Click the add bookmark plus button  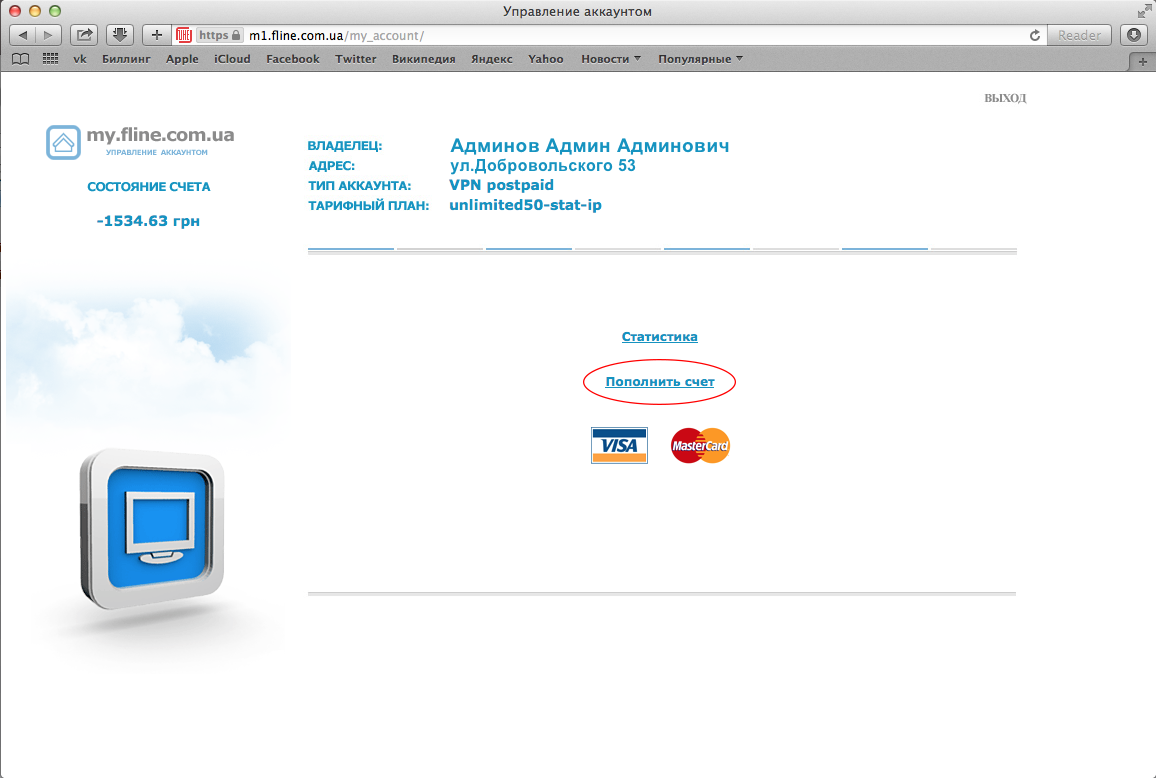tap(156, 35)
